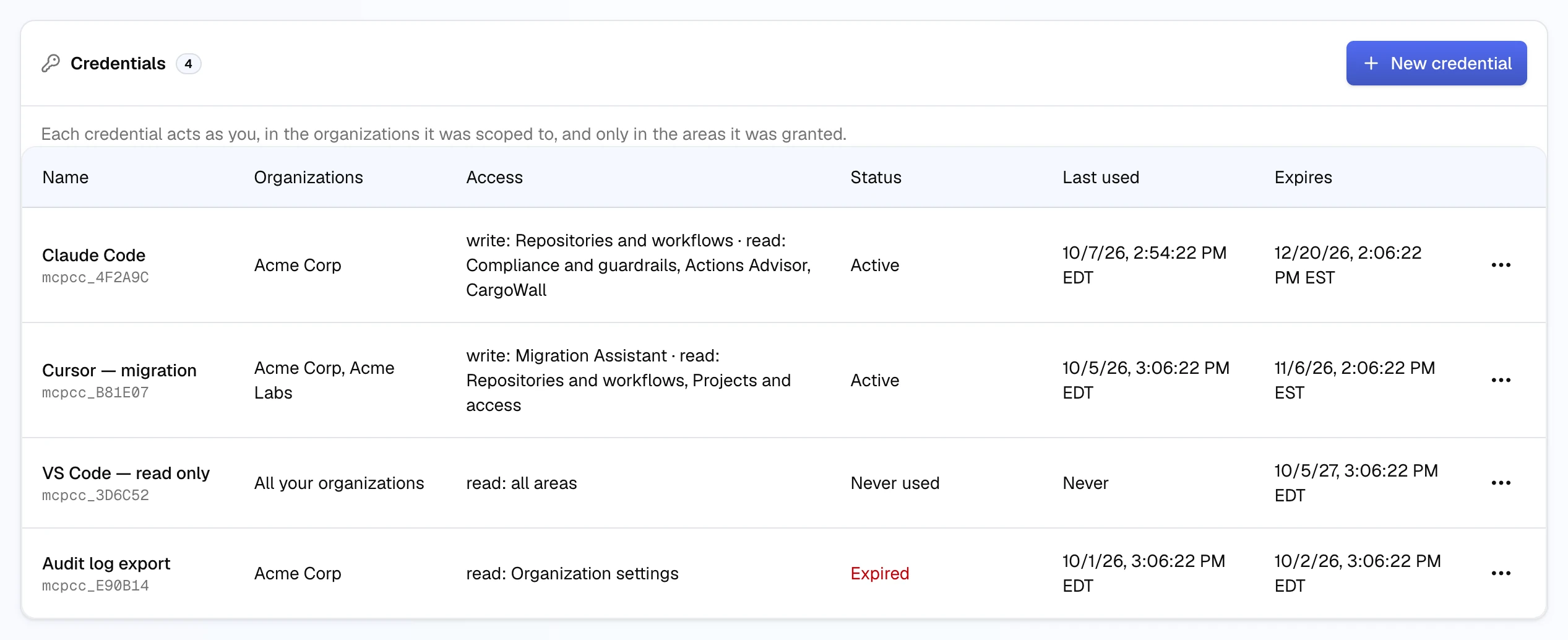Click the Last used column header
Image resolution: width=1568 pixels, height=640 pixels.
pos(1101,178)
